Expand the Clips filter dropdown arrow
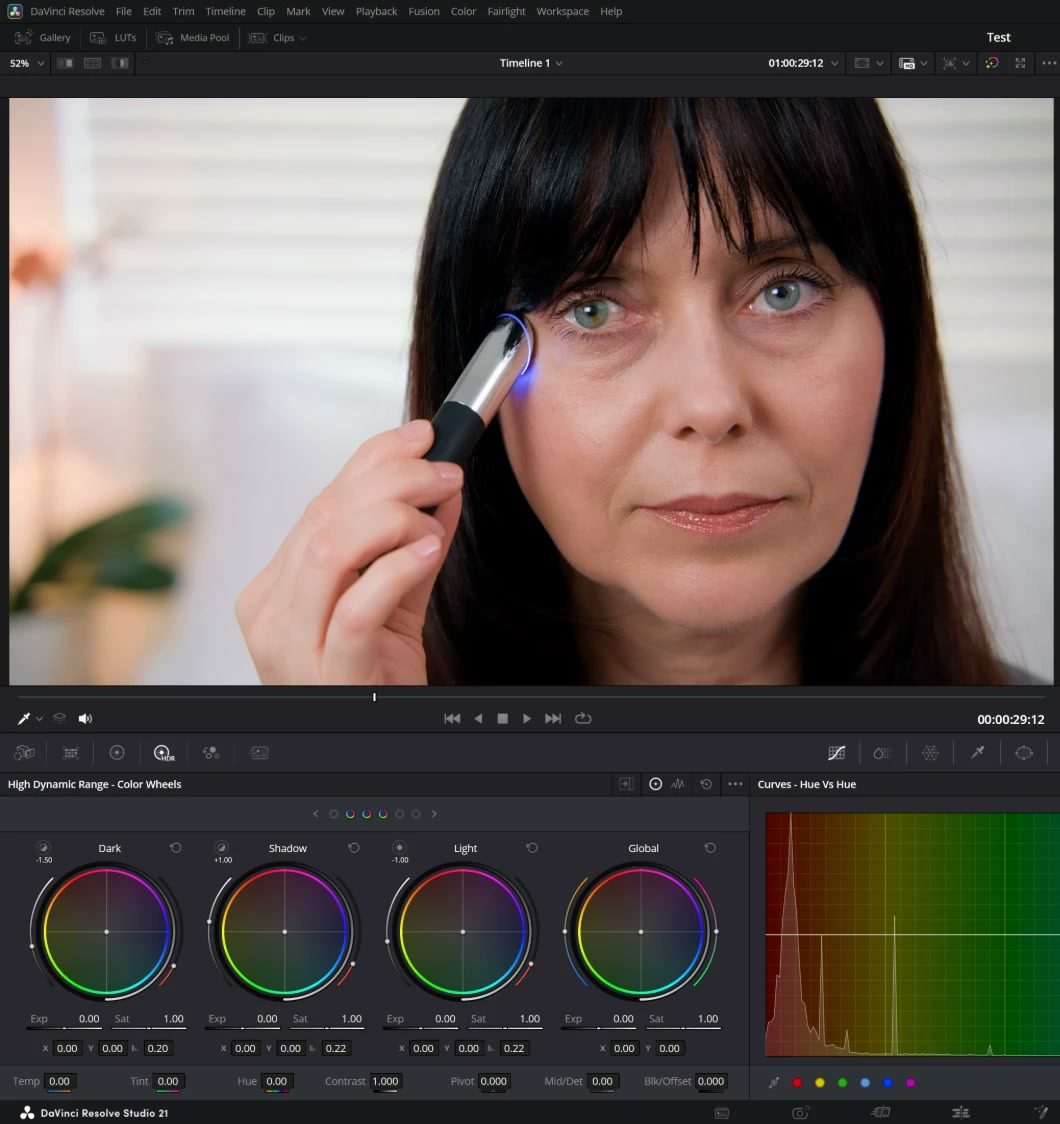Viewport: 1060px width, 1124px height. pyautogui.click(x=303, y=38)
